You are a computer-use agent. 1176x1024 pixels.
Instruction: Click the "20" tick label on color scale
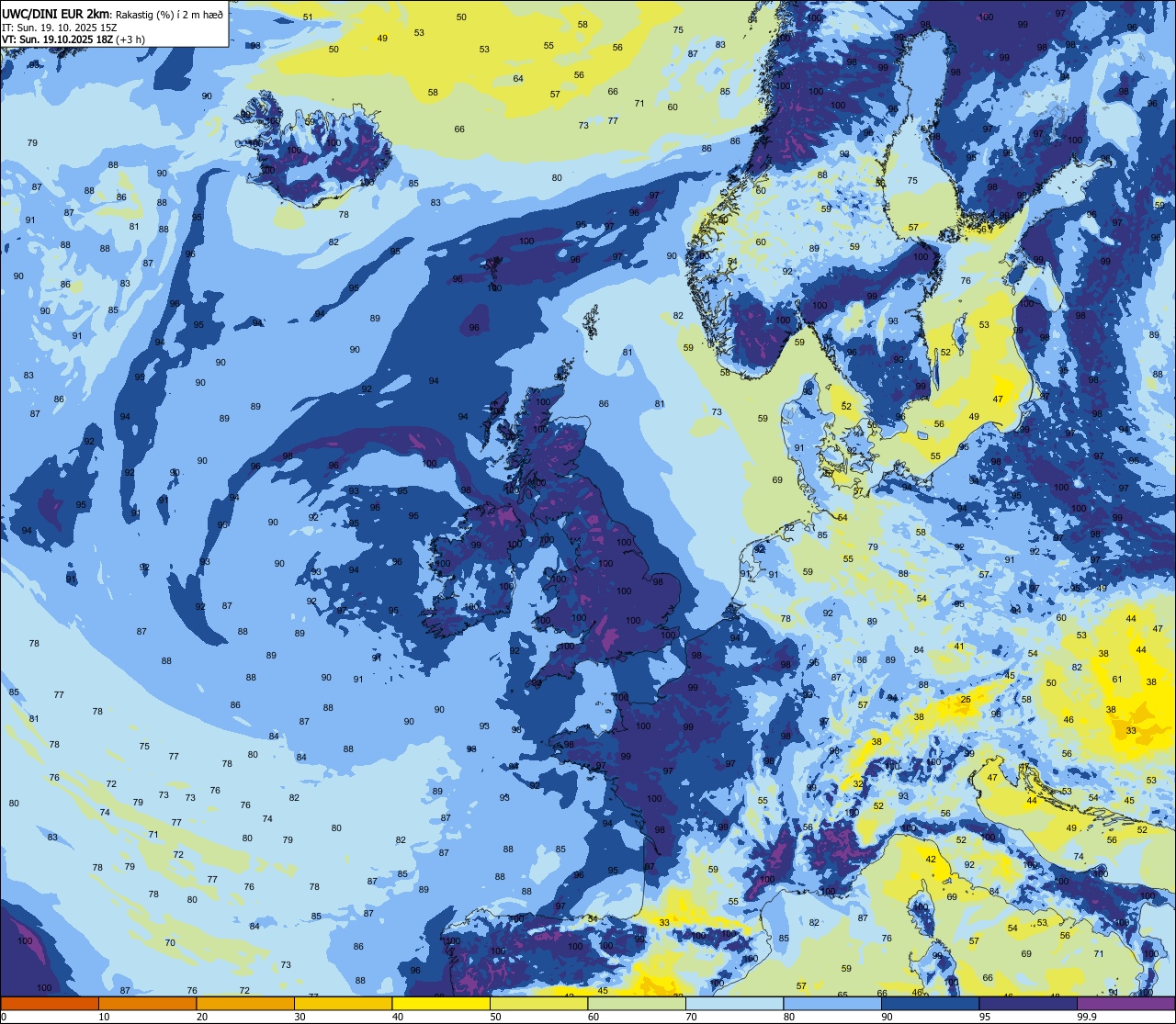[x=202, y=1017]
